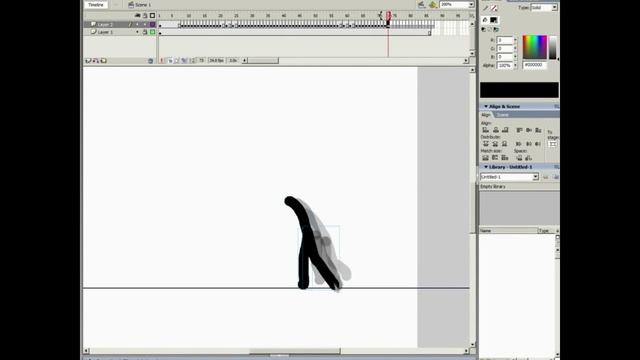Viewport: 640px width, 360px height.
Task: Insert a new layer
Action: point(88,61)
